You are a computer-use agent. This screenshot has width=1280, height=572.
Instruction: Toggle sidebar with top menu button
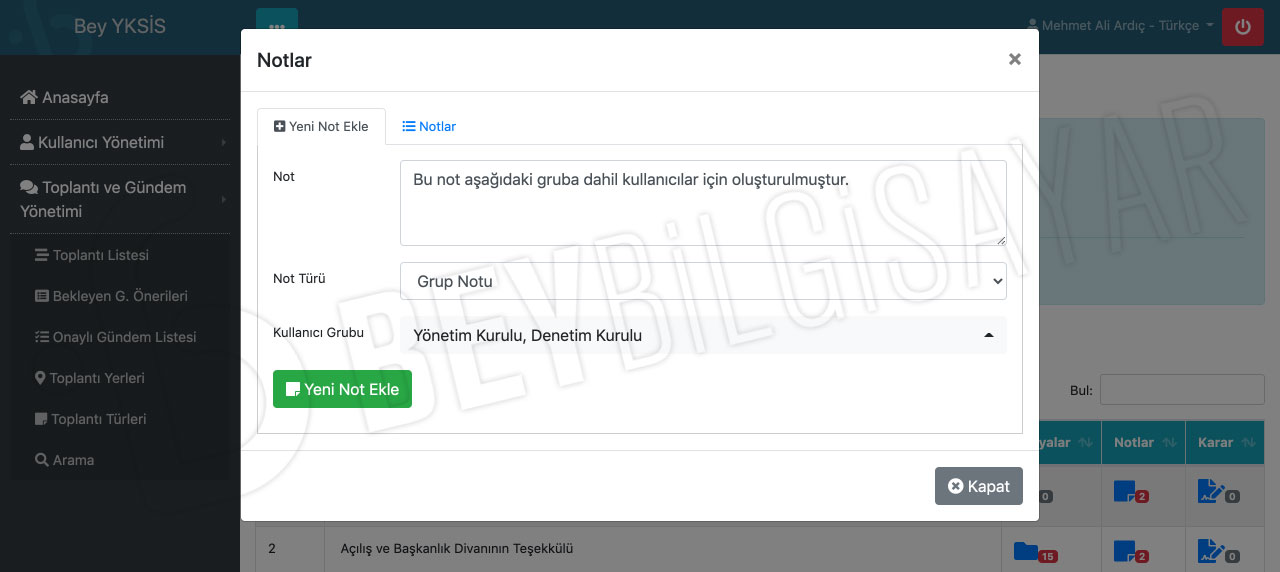tap(276, 27)
